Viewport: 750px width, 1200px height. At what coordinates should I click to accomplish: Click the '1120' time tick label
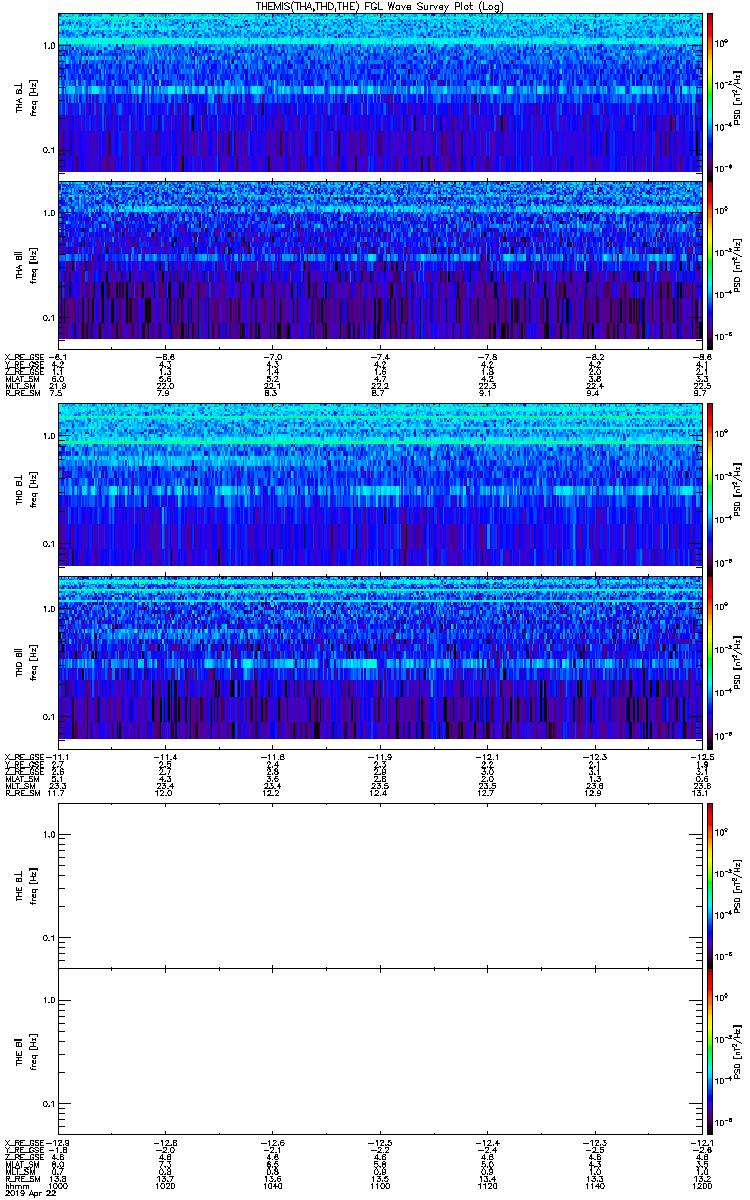point(486,1187)
